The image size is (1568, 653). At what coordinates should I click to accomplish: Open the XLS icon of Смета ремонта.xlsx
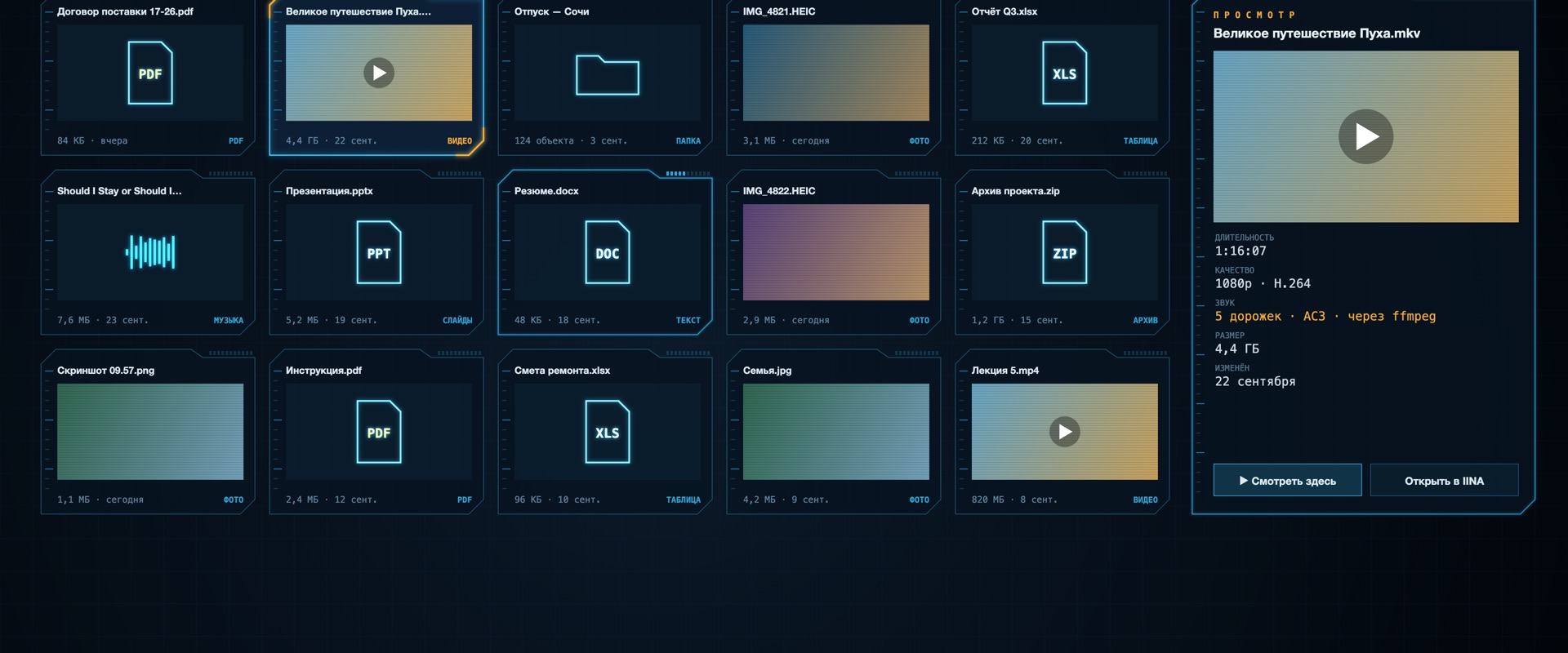pos(608,432)
